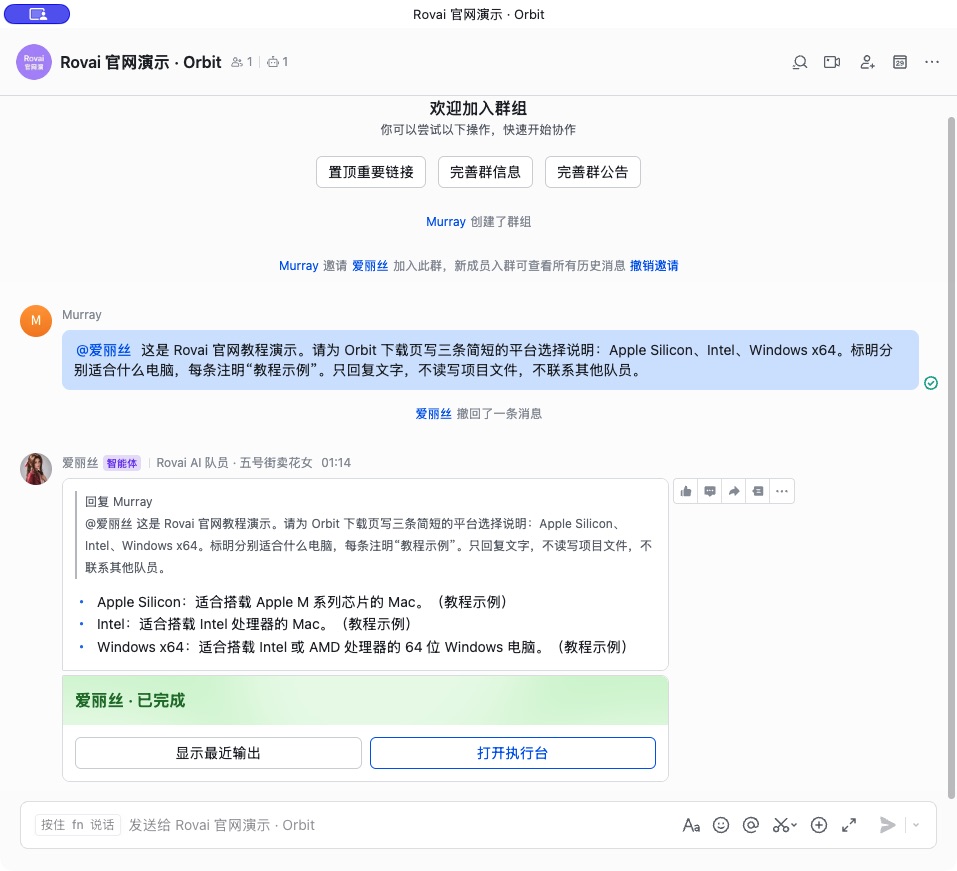957x871 pixels.
Task: Click the screen sharing indicator pill
Action: click(x=37, y=14)
